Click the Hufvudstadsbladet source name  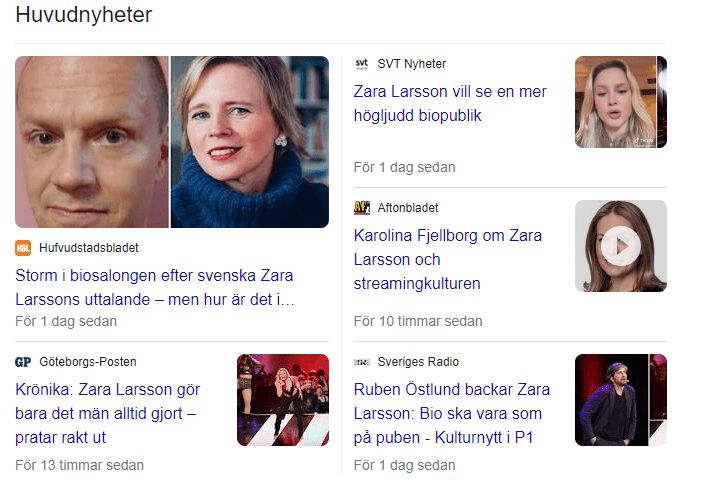point(89,248)
